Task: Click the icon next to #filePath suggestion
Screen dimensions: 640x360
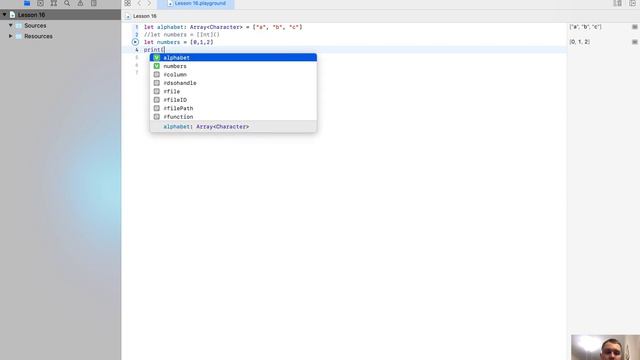Action: pyautogui.click(x=157, y=108)
